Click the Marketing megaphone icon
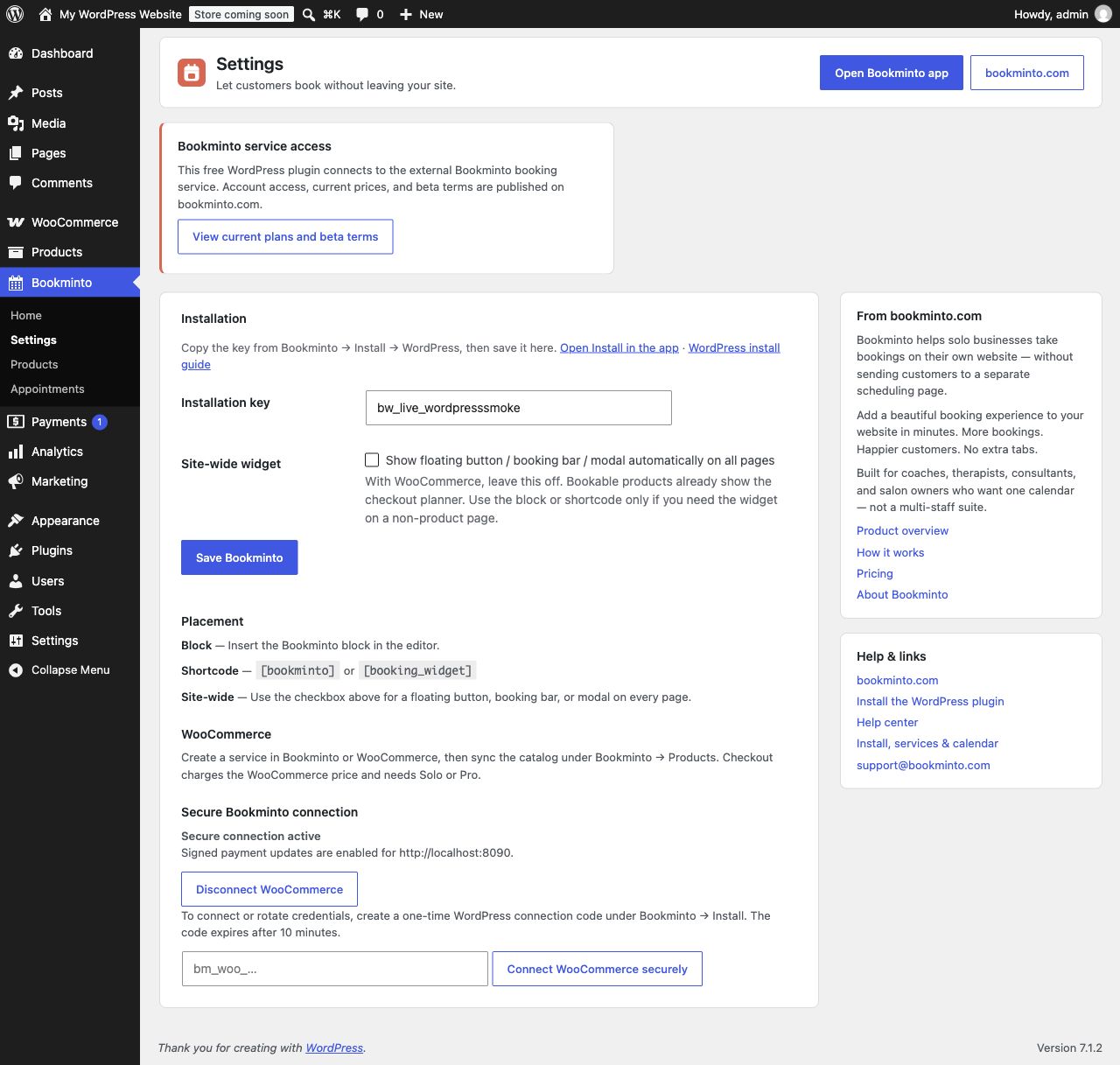 [16, 481]
